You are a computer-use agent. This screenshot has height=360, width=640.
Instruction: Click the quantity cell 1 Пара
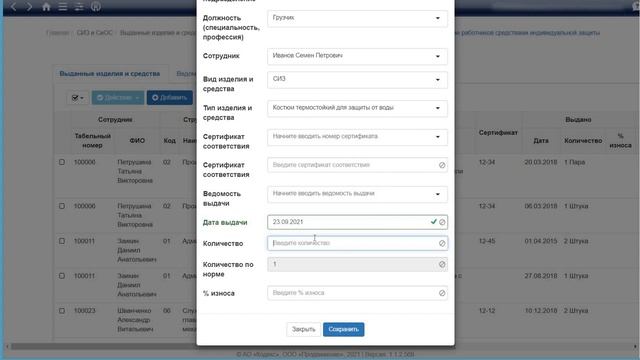(x=574, y=162)
